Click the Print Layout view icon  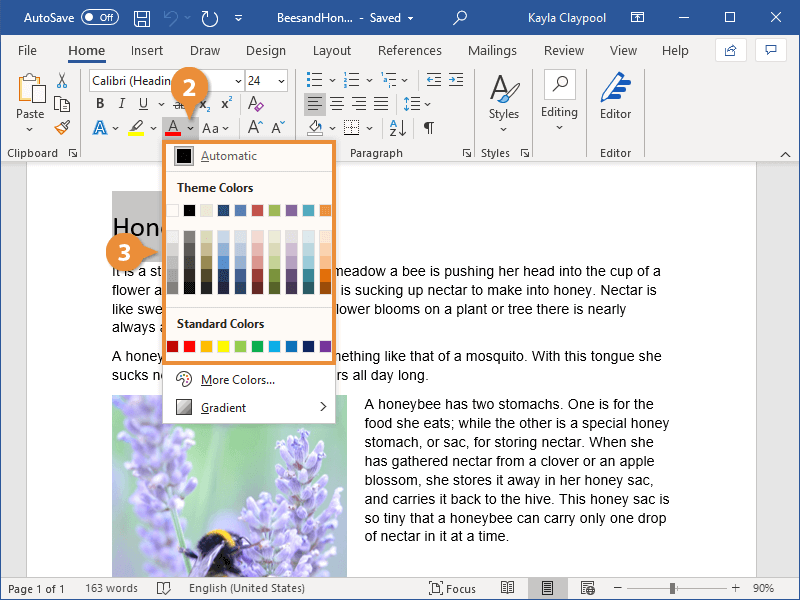coord(547,588)
